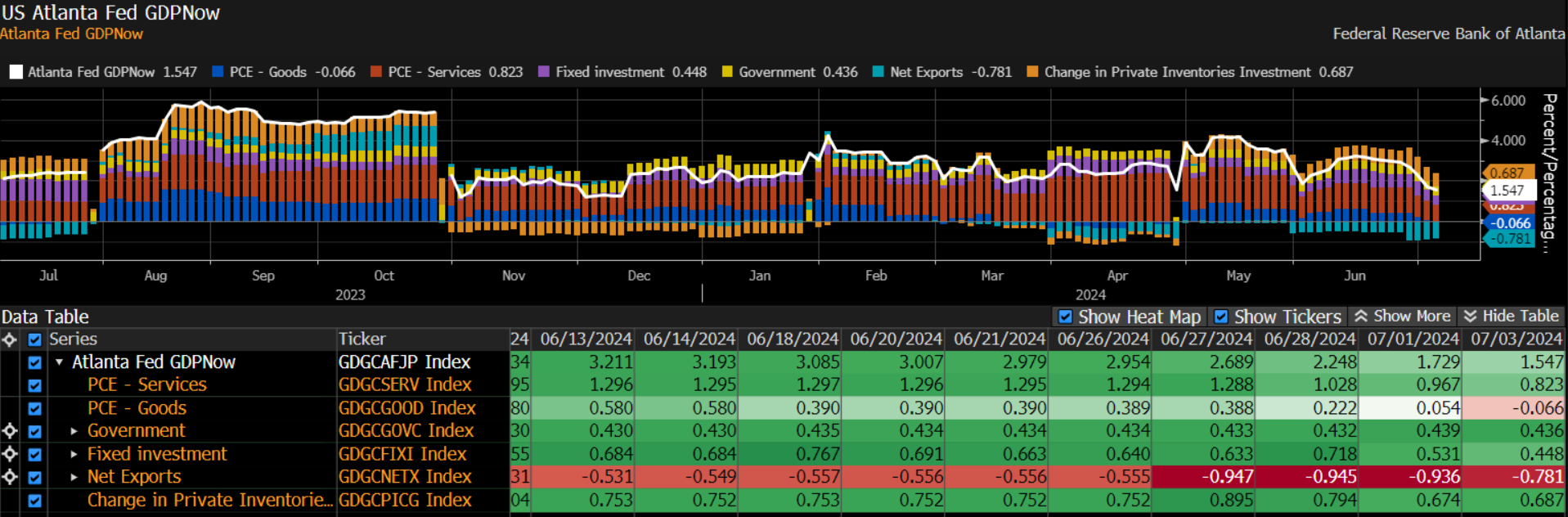
Task: Click the Ticker column header
Action: click(x=362, y=339)
